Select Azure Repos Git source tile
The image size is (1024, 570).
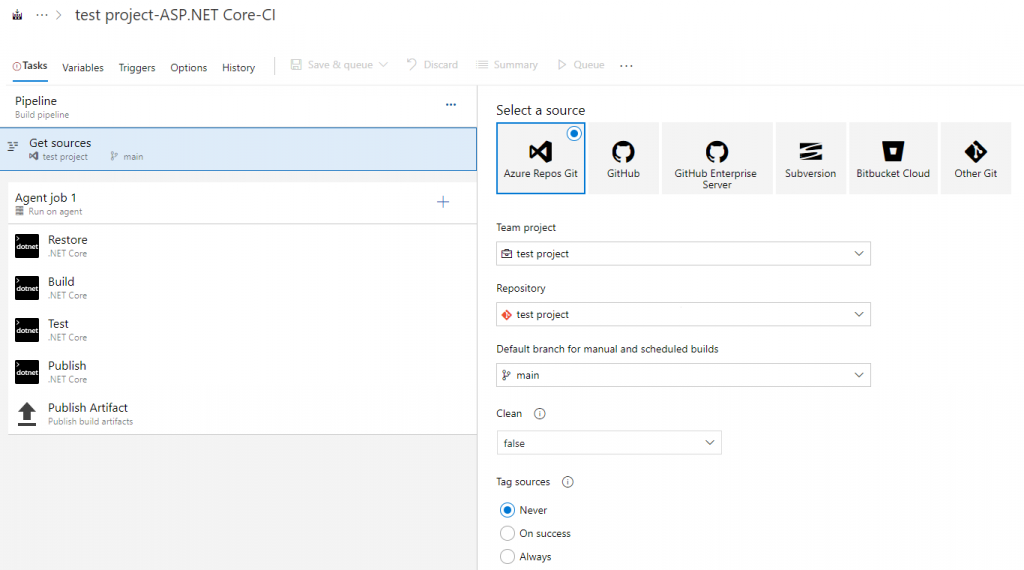click(x=541, y=159)
